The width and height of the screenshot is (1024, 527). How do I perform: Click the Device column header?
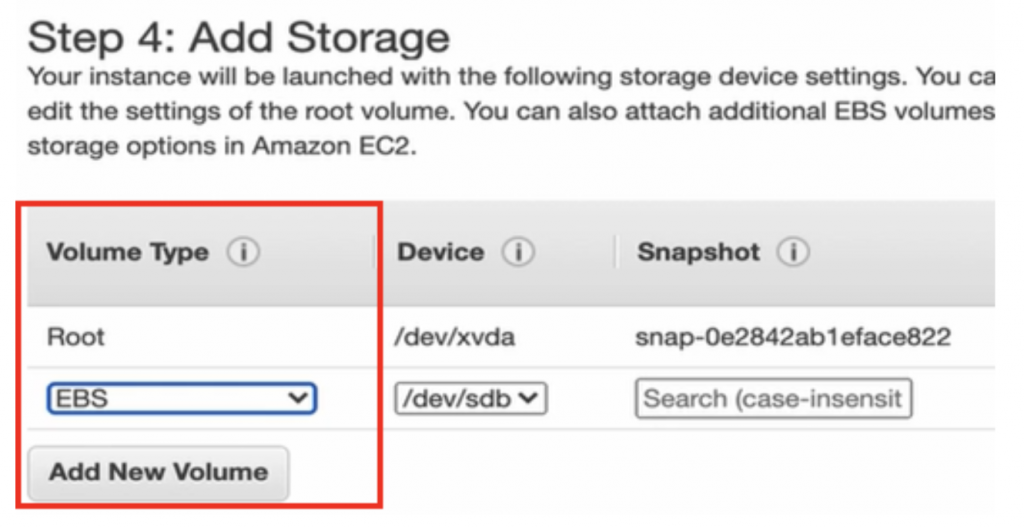click(x=441, y=254)
